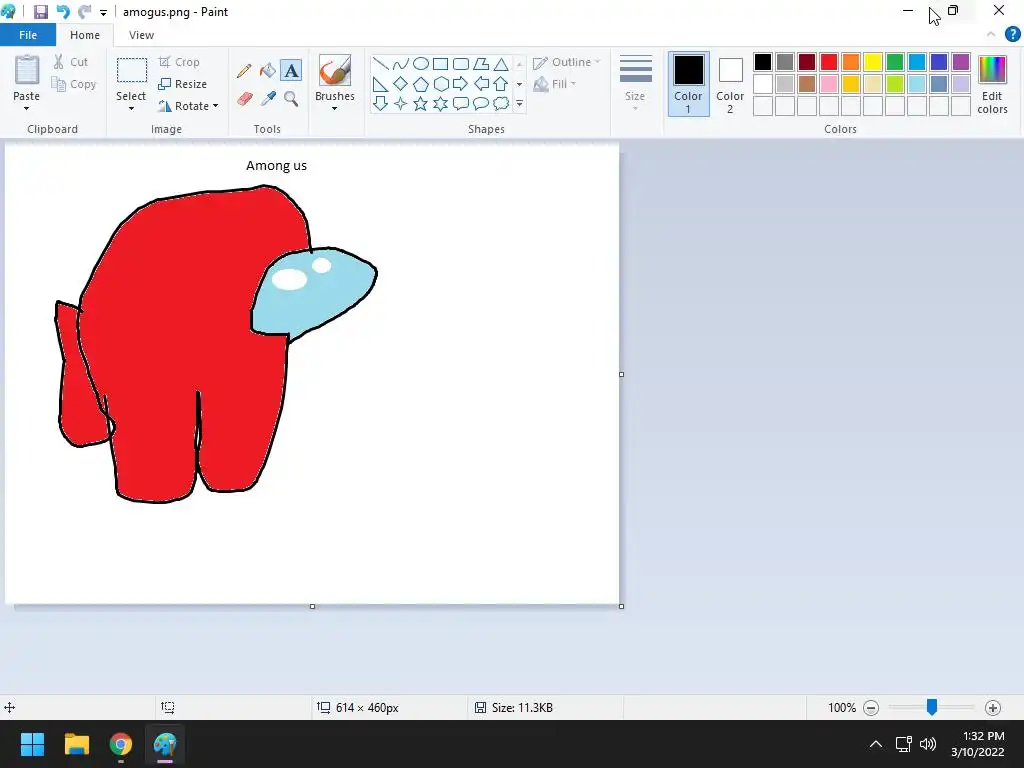Choose the Rounded rectangle shape
1024x768 pixels.
point(461,63)
